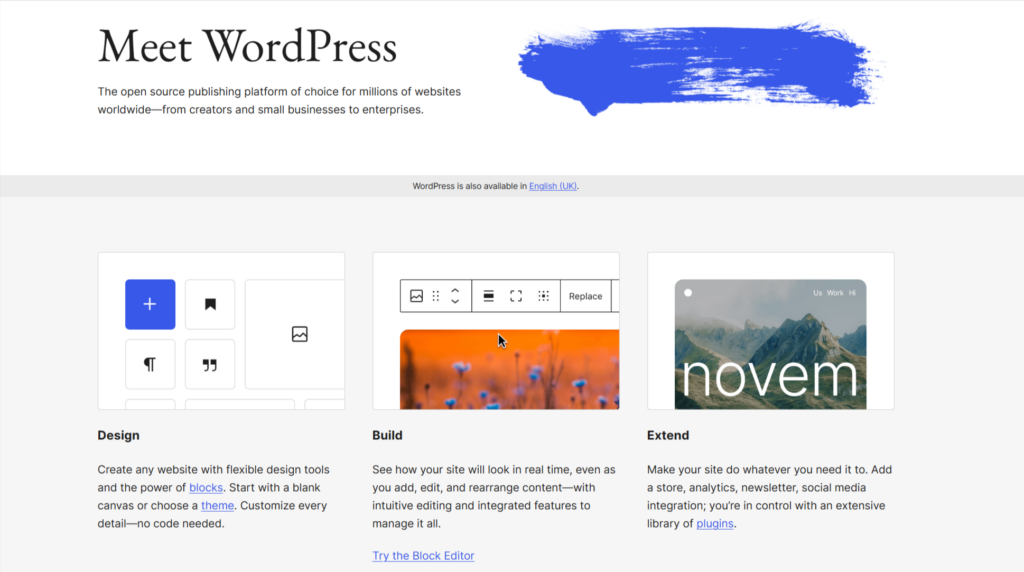Image resolution: width=1024 pixels, height=572 pixels.
Task: Toggle the full-screen corners icon in toolbar
Action: (516, 296)
